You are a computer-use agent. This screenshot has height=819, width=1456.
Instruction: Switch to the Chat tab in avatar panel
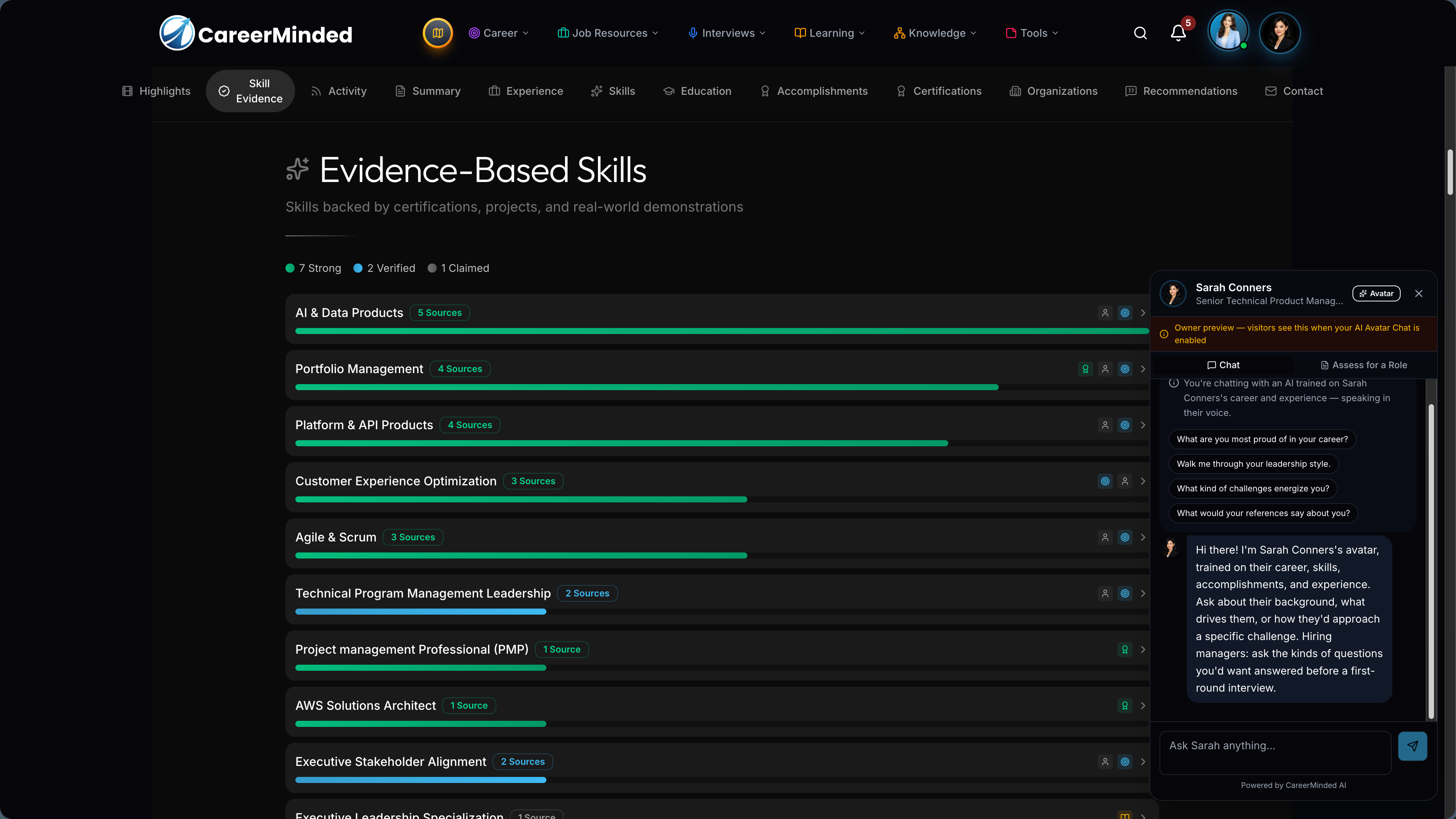tap(1223, 365)
